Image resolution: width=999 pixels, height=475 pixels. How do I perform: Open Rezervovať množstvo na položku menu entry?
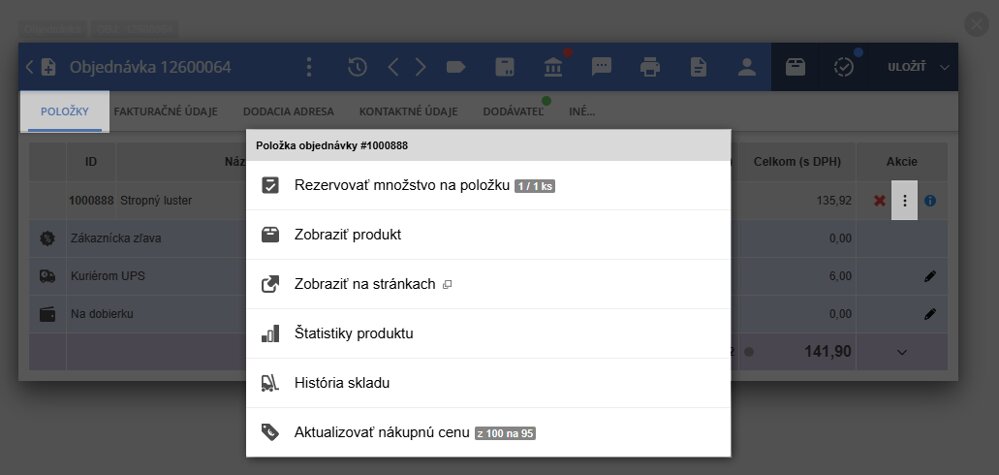click(x=488, y=185)
